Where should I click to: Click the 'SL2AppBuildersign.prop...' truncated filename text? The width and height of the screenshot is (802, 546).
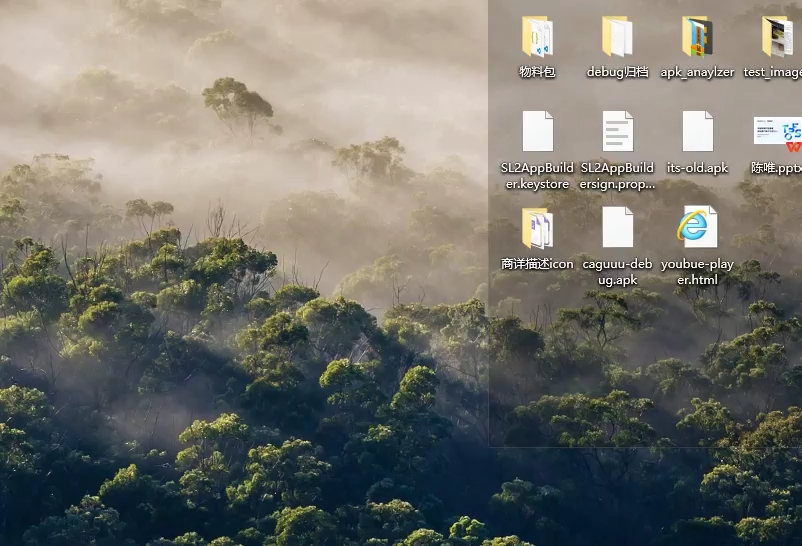tap(617, 176)
